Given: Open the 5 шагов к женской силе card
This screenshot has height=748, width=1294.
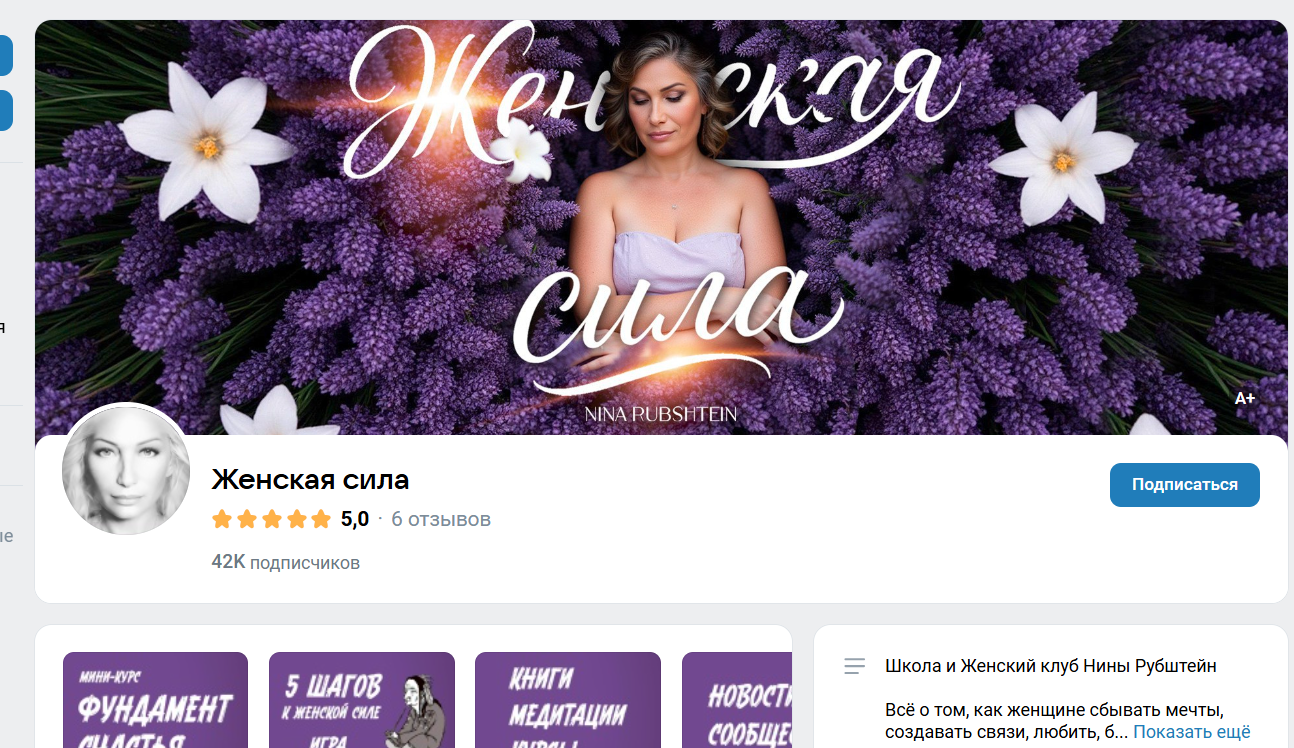Looking at the screenshot, I should (x=362, y=700).
